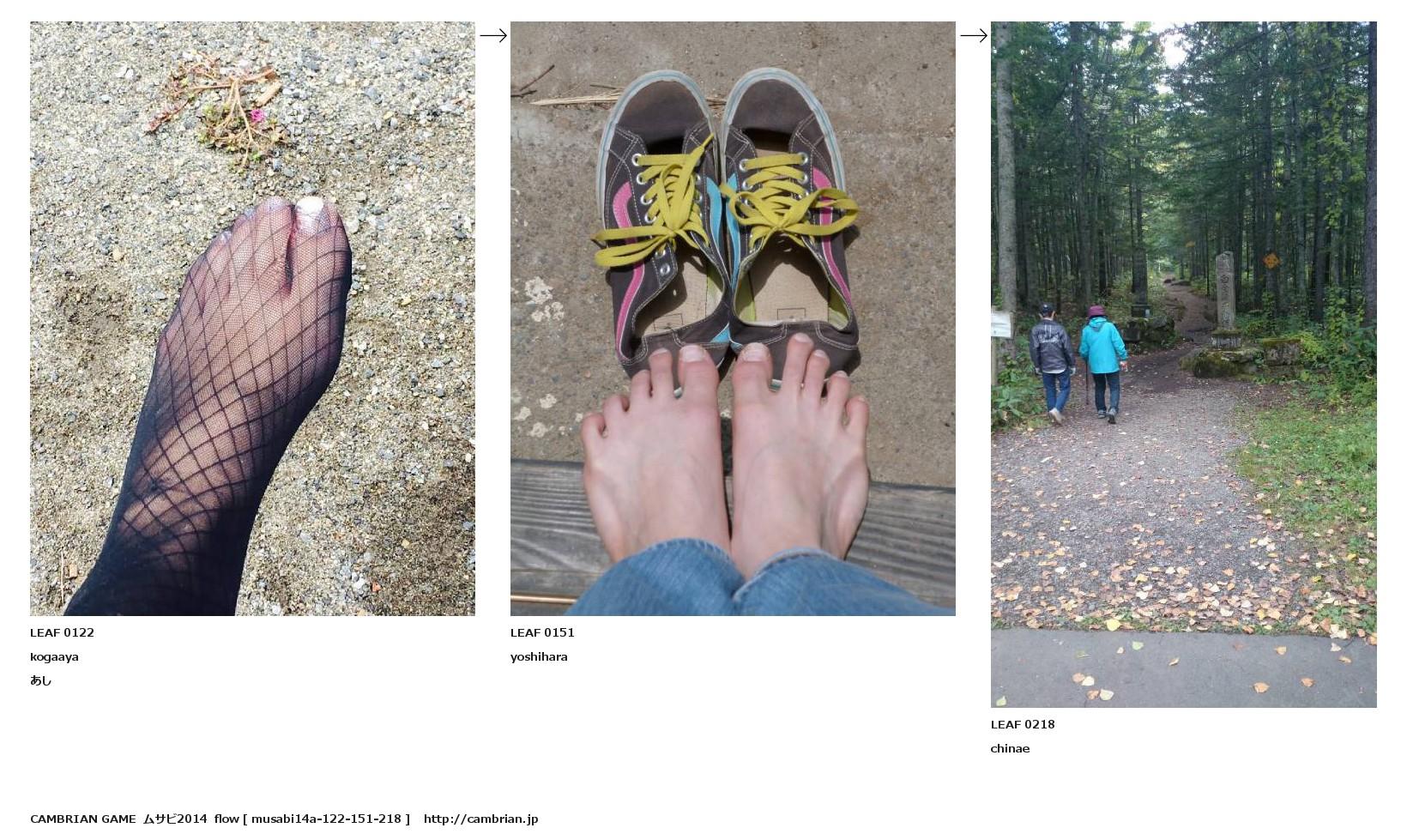Select author name chinae
This screenshot has width=1407, height=840.
1010,748
